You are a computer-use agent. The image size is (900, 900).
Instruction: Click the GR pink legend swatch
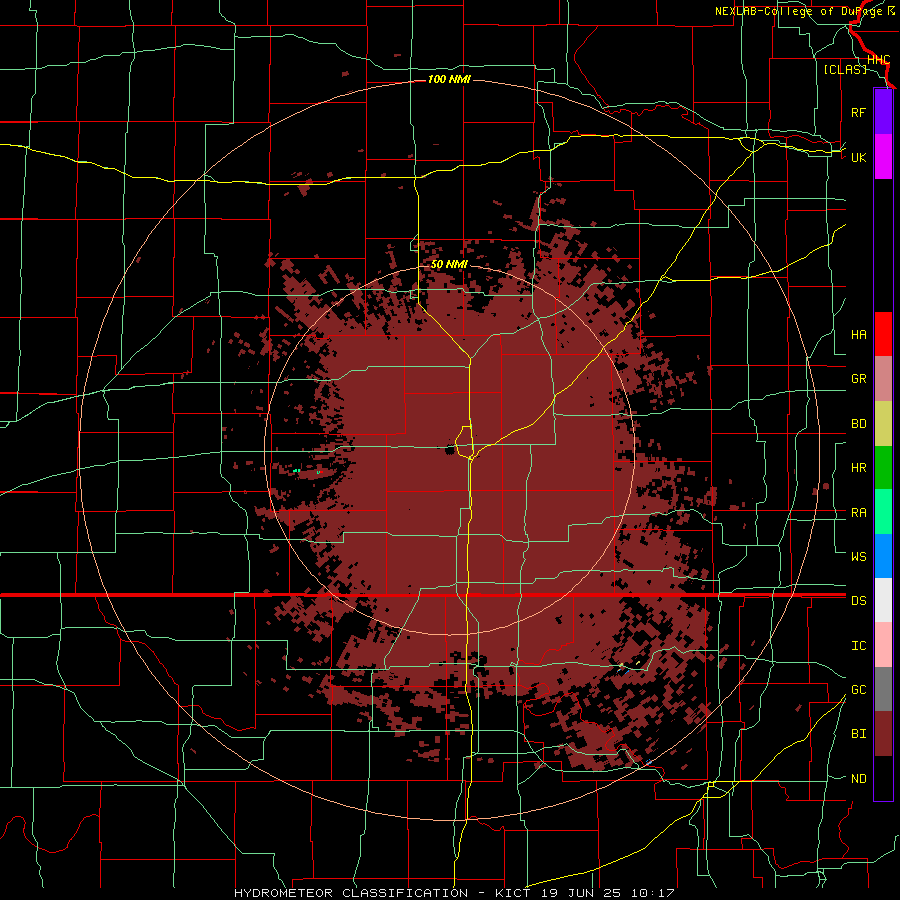(x=883, y=379)
